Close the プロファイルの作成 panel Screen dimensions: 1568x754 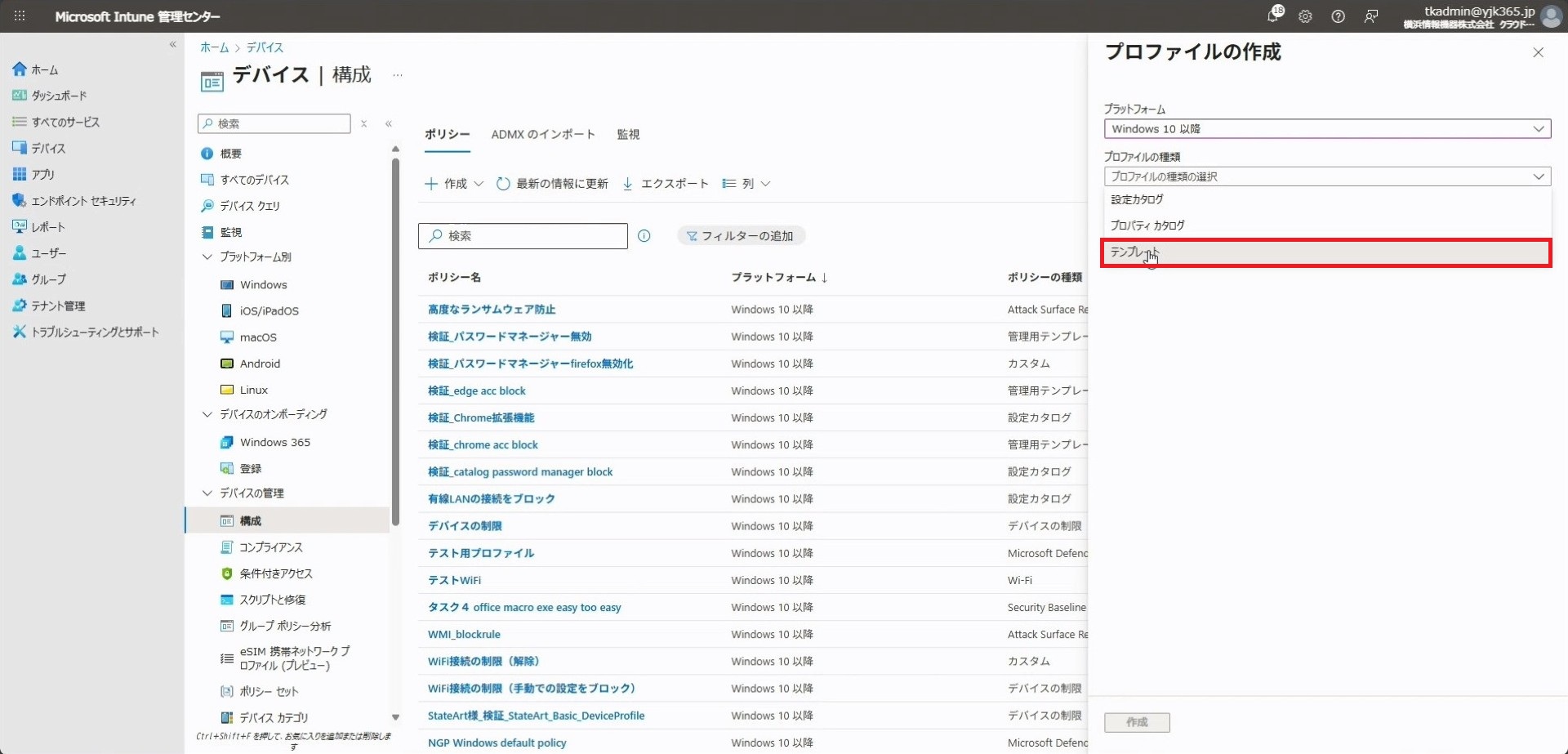coord(1538,52)
